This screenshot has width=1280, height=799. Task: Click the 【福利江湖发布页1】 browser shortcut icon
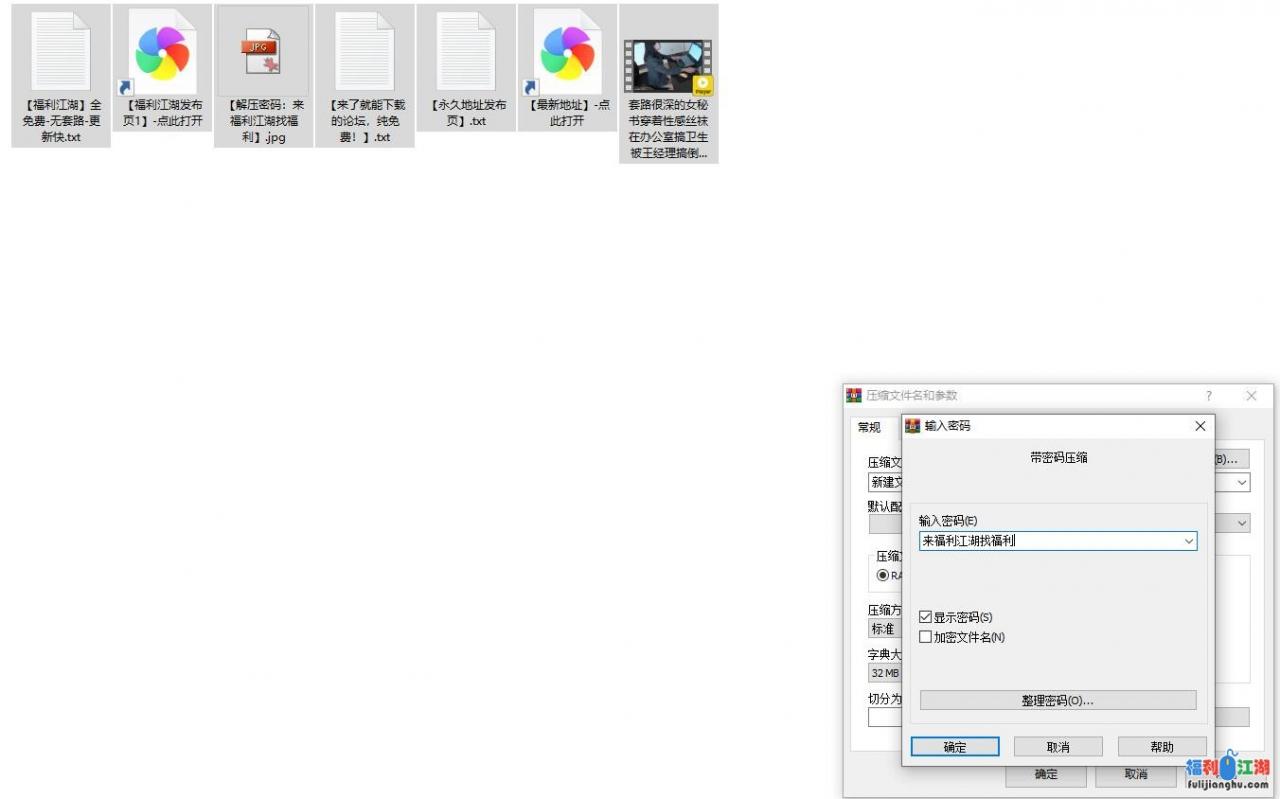pos(163,52)
